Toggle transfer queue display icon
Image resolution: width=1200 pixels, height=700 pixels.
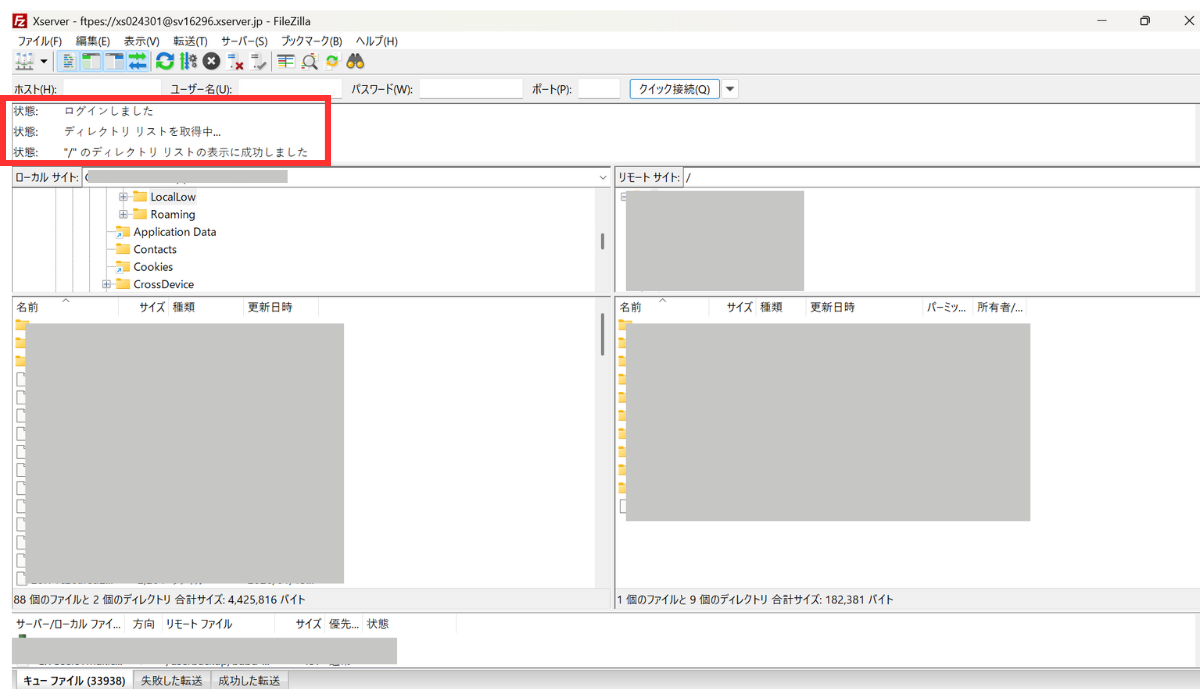point(137,62)
